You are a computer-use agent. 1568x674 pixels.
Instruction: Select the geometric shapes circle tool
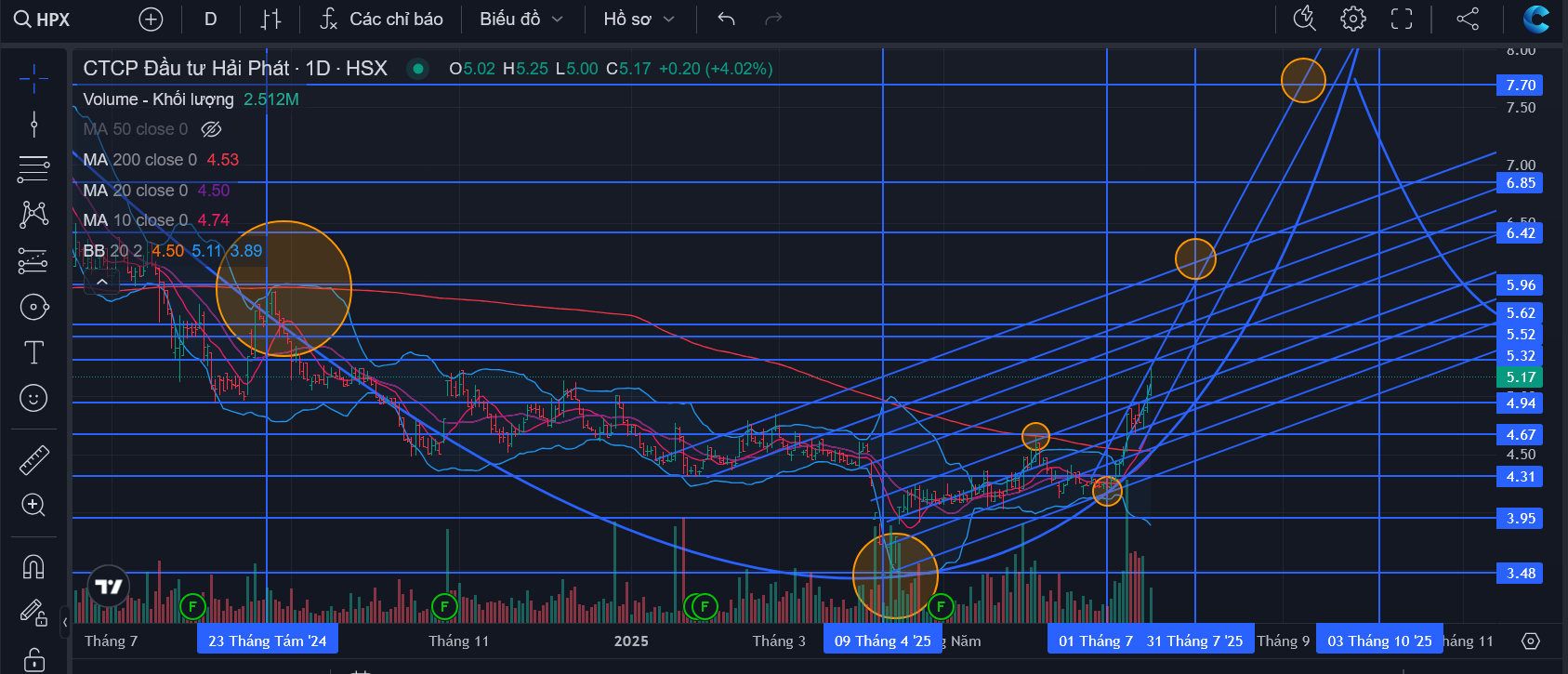pos(33,307)
